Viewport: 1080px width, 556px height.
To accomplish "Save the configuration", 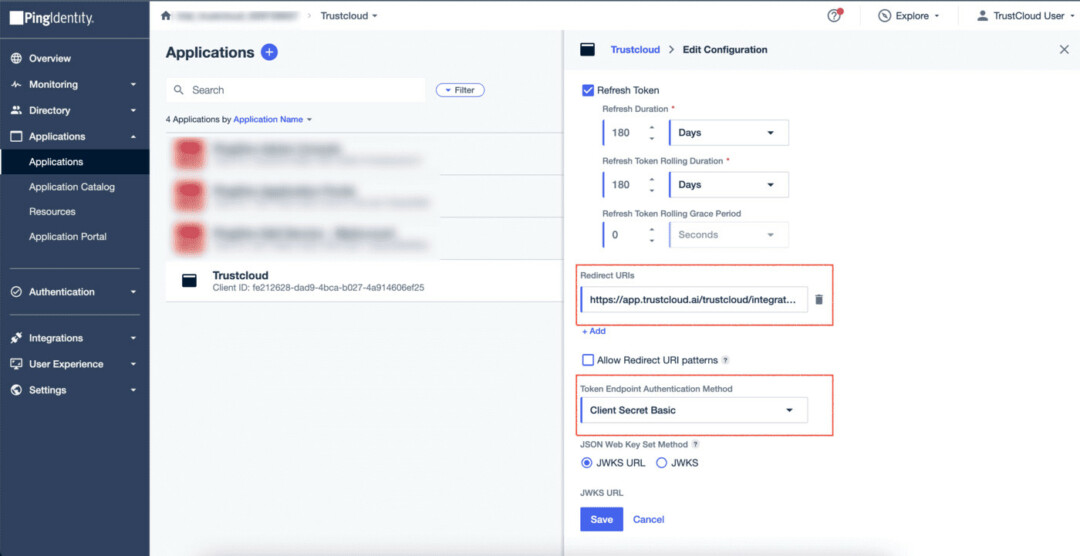I will 601,519.
